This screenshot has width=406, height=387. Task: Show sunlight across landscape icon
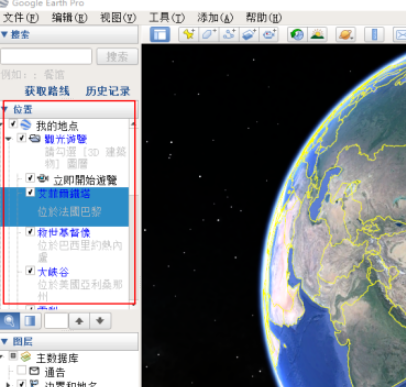(317, 35)
